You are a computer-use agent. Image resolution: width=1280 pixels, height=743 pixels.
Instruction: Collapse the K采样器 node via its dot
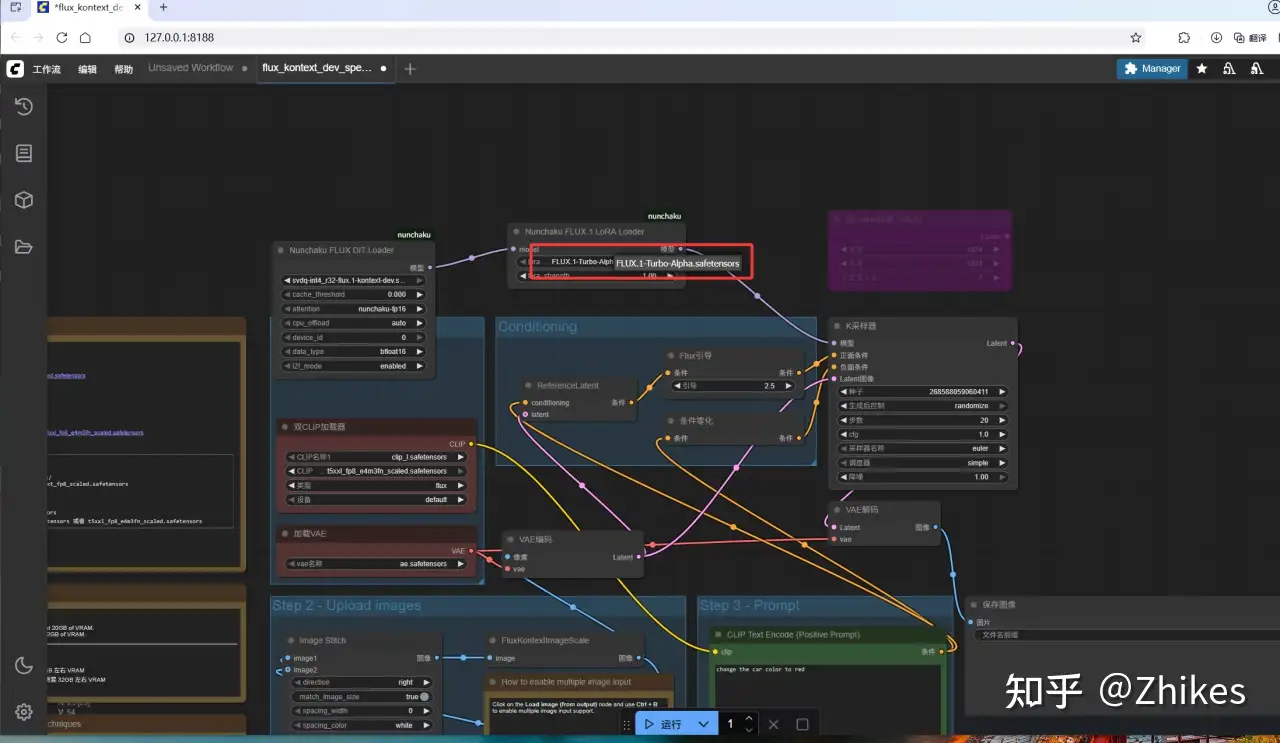tap(837, 326)
